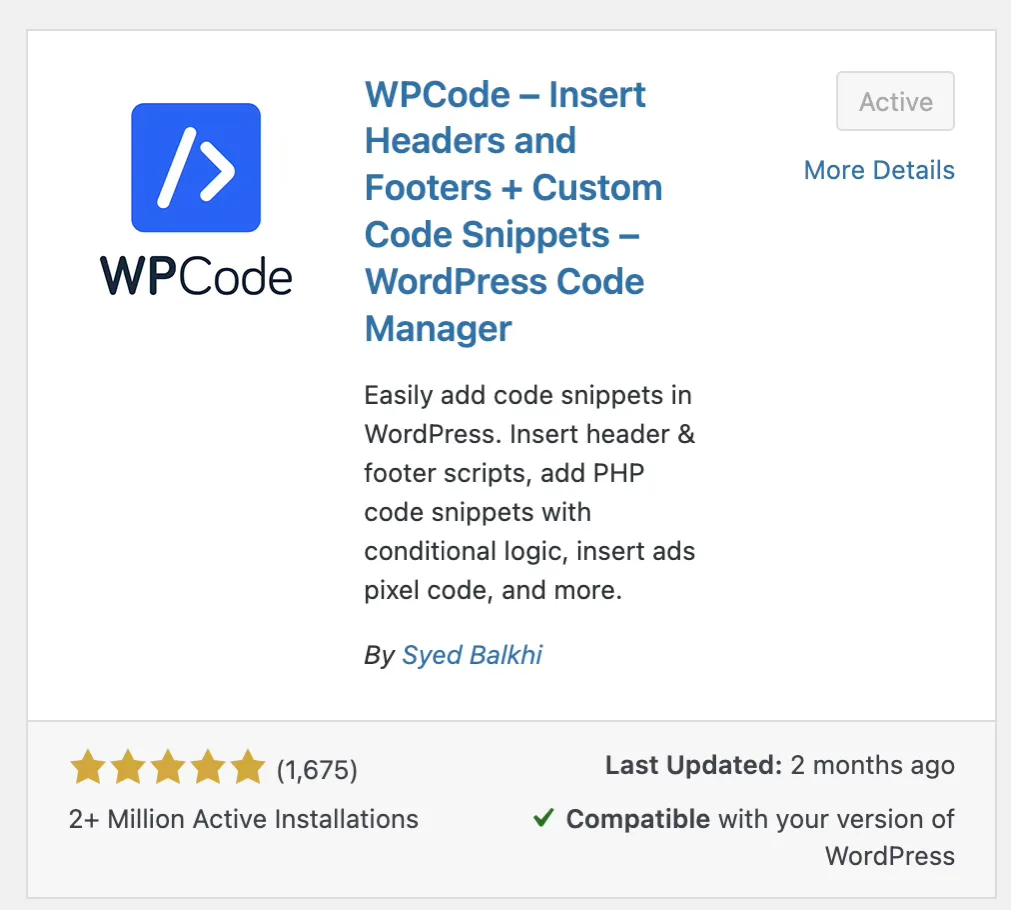Open the More Details popup
Image resolution: width=1011 pixels, height=910 pixels.
878,170
